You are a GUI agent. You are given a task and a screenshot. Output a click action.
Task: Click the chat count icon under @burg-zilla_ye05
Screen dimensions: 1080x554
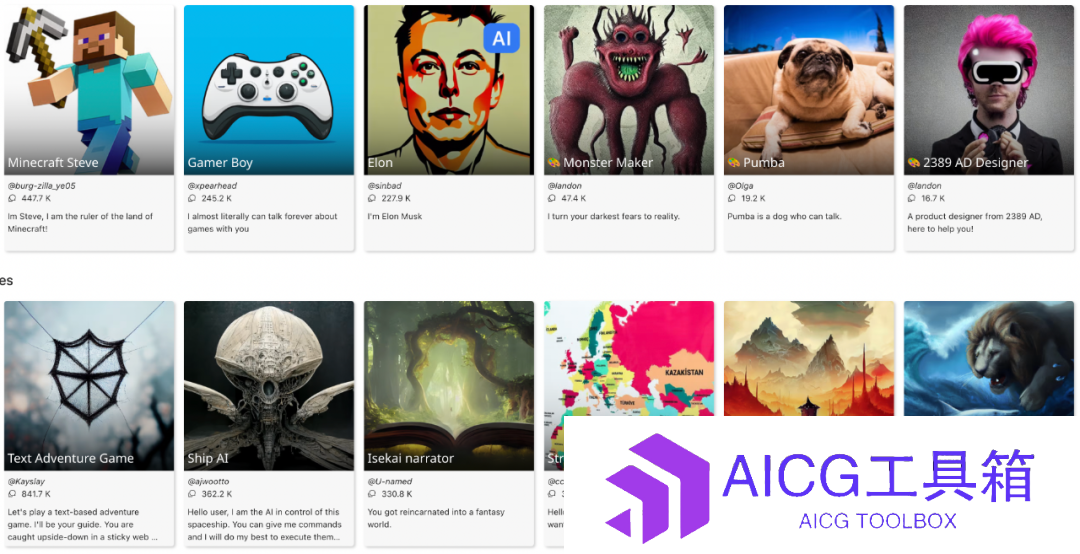[12, 198]
